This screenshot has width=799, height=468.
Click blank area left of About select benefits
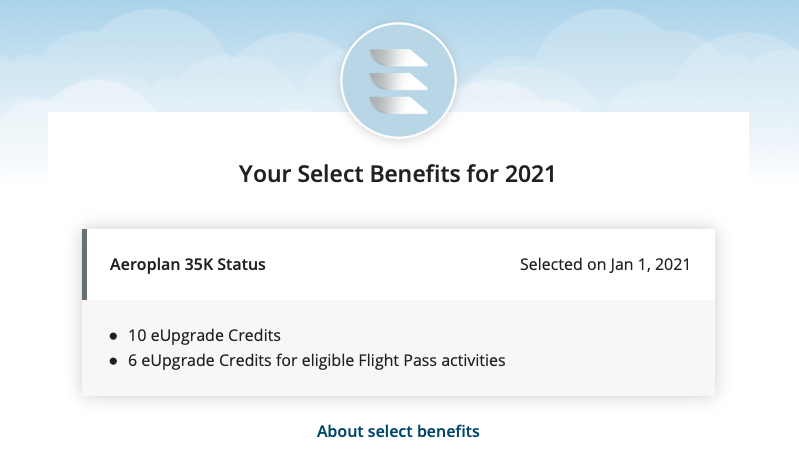180,432
